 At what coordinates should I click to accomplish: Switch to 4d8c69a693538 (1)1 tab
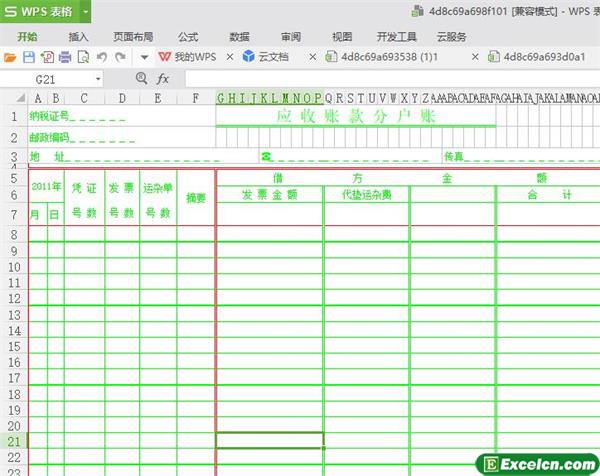(382, 57)
